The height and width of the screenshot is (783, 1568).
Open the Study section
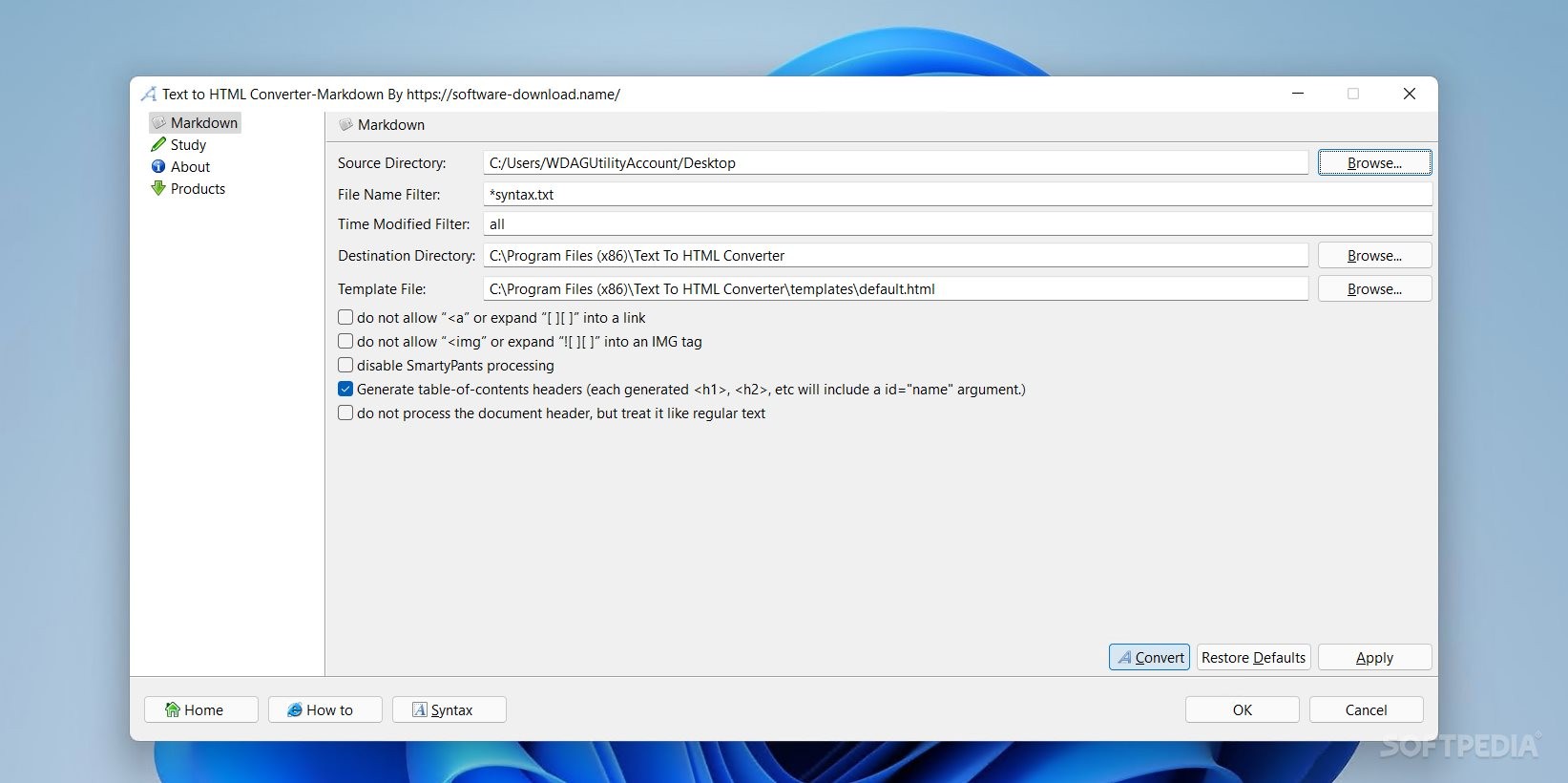tap(188, 145)
